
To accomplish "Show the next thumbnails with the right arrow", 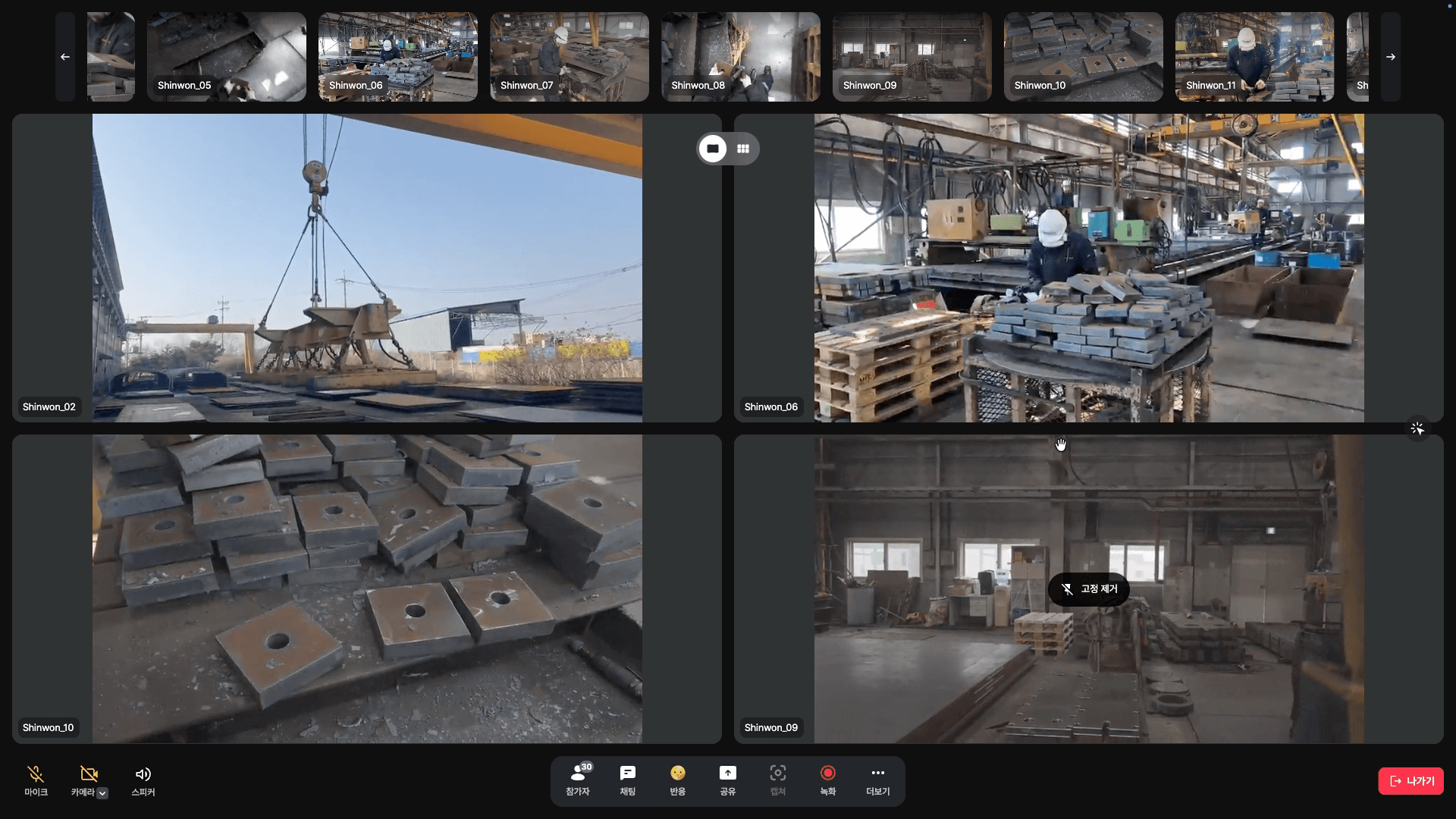I will tap(1391, 57).
